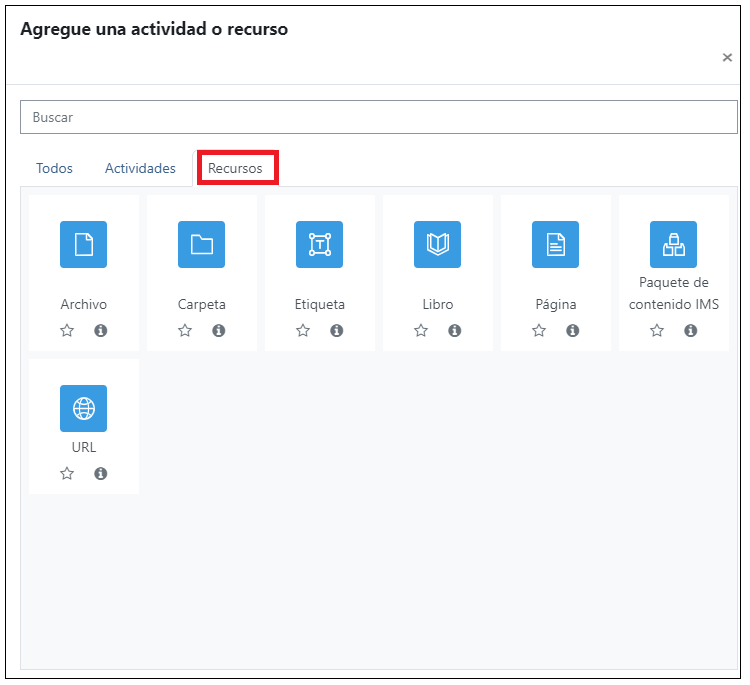This screenshot has height=685, width=750.
Task: Select the Recursos tab
Action: coord(235,168)
